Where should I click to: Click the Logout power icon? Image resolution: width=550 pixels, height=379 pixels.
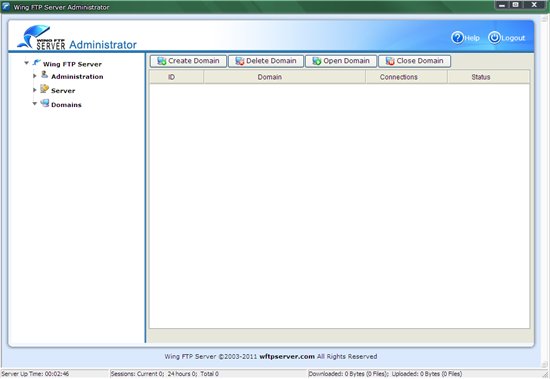494,38
